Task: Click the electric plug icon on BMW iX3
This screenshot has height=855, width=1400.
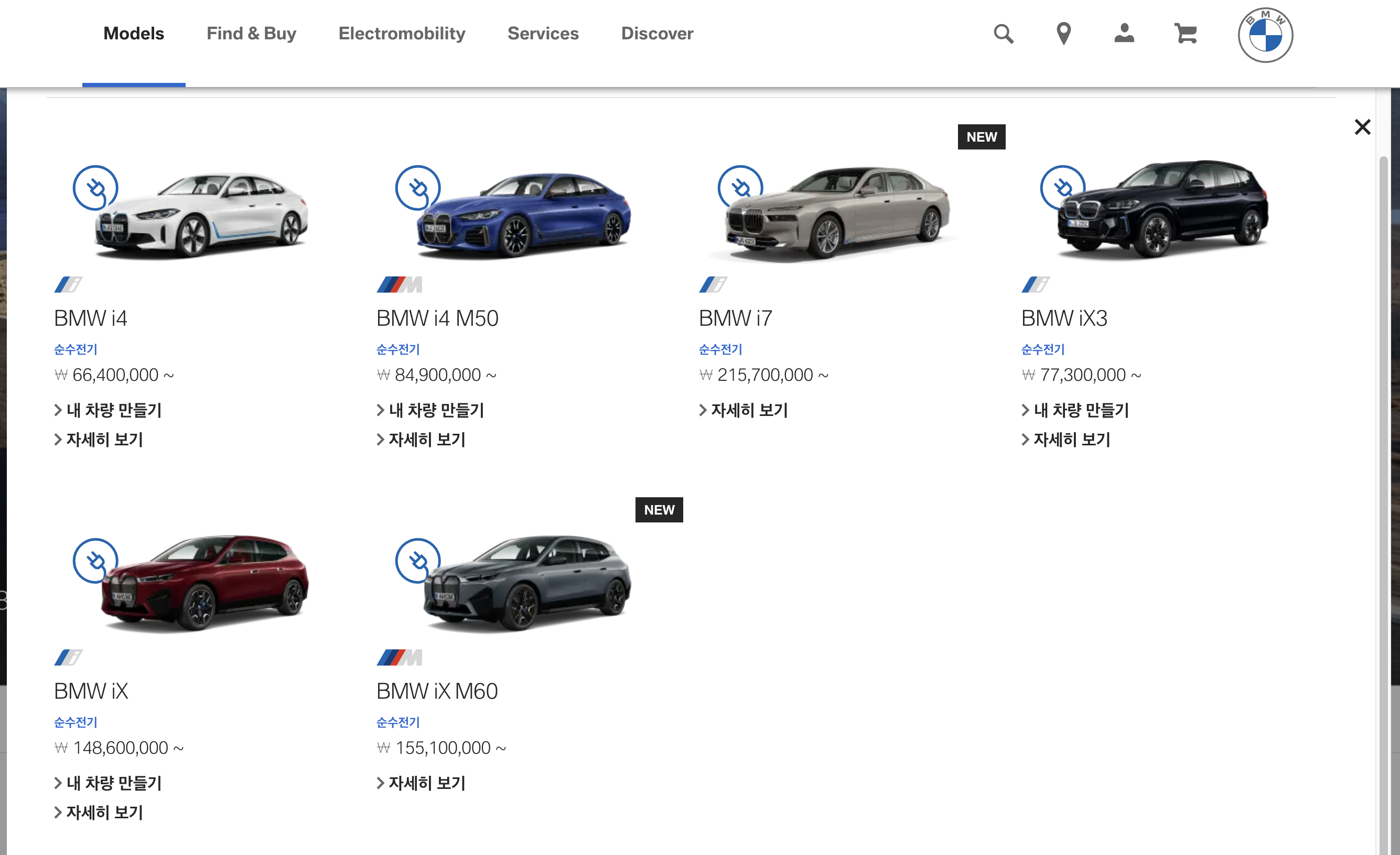Action: [x=1063, y=188]
